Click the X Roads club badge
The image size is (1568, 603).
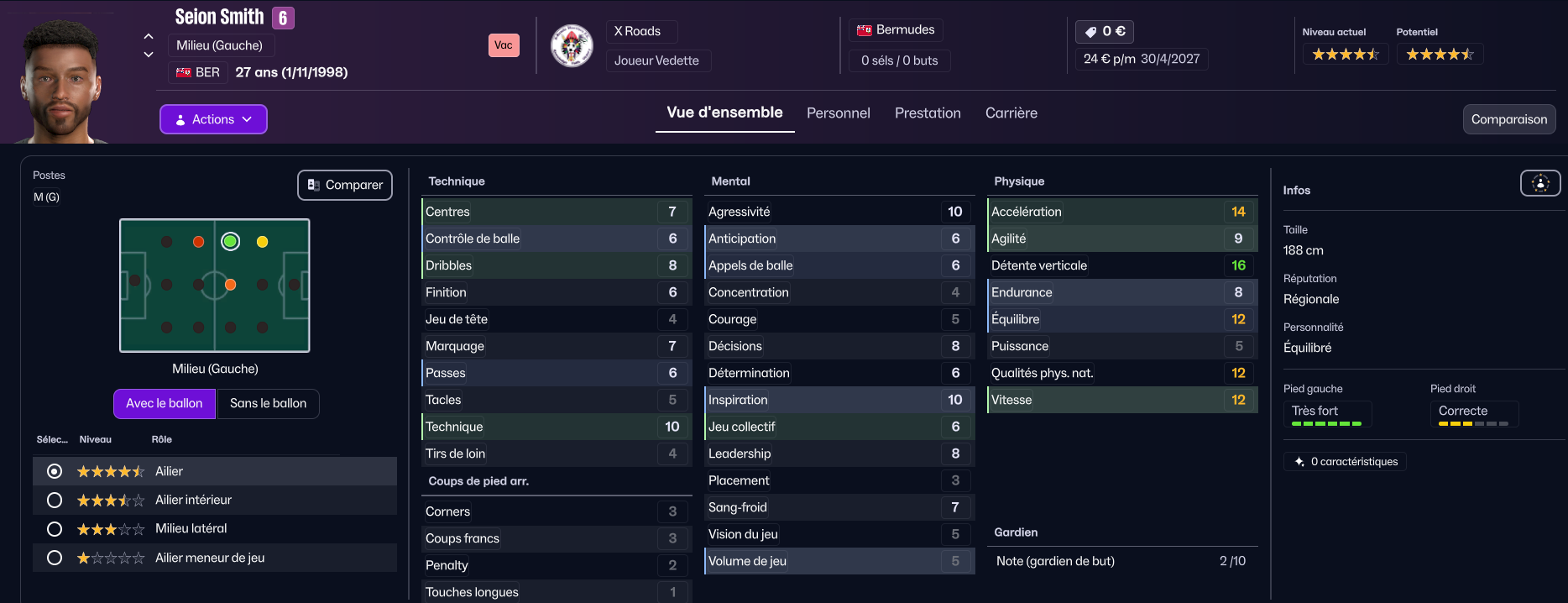pyautogui.click(x=572, y=45)
